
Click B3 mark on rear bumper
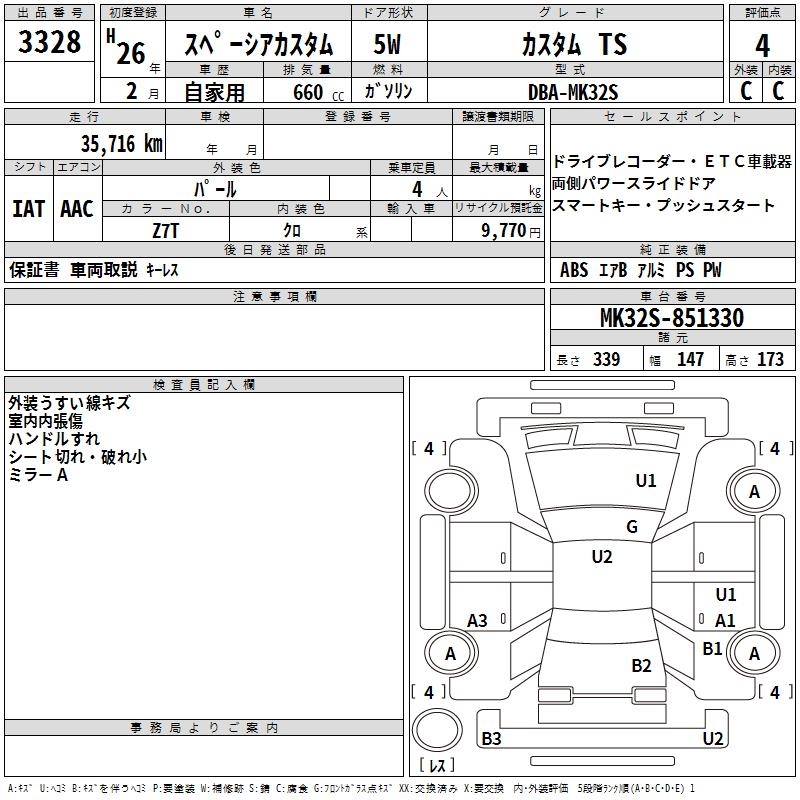pyautogui.click(x=491, y=739)
